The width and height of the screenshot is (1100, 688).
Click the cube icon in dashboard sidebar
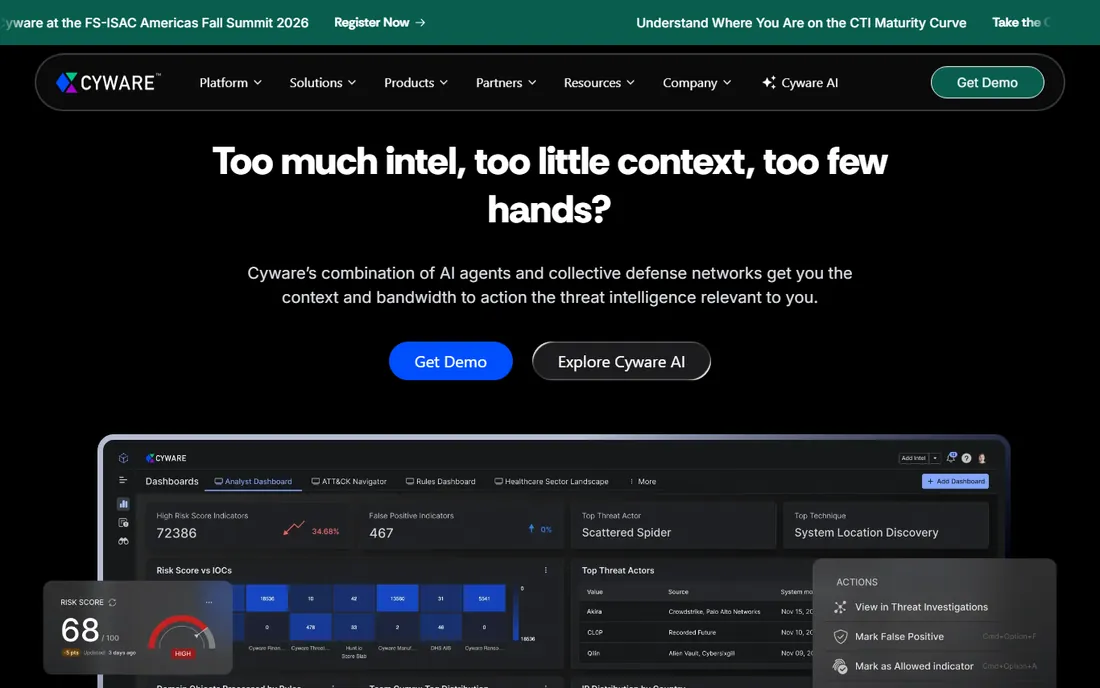click(123, 458)
